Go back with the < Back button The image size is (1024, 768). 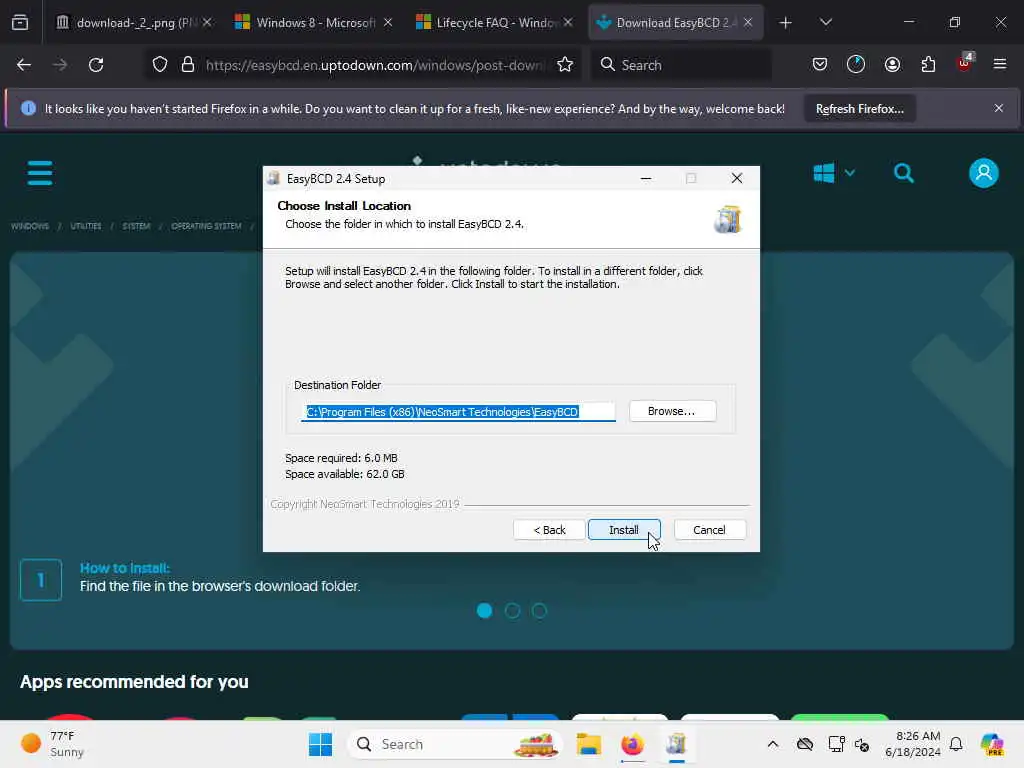point(549,530)
